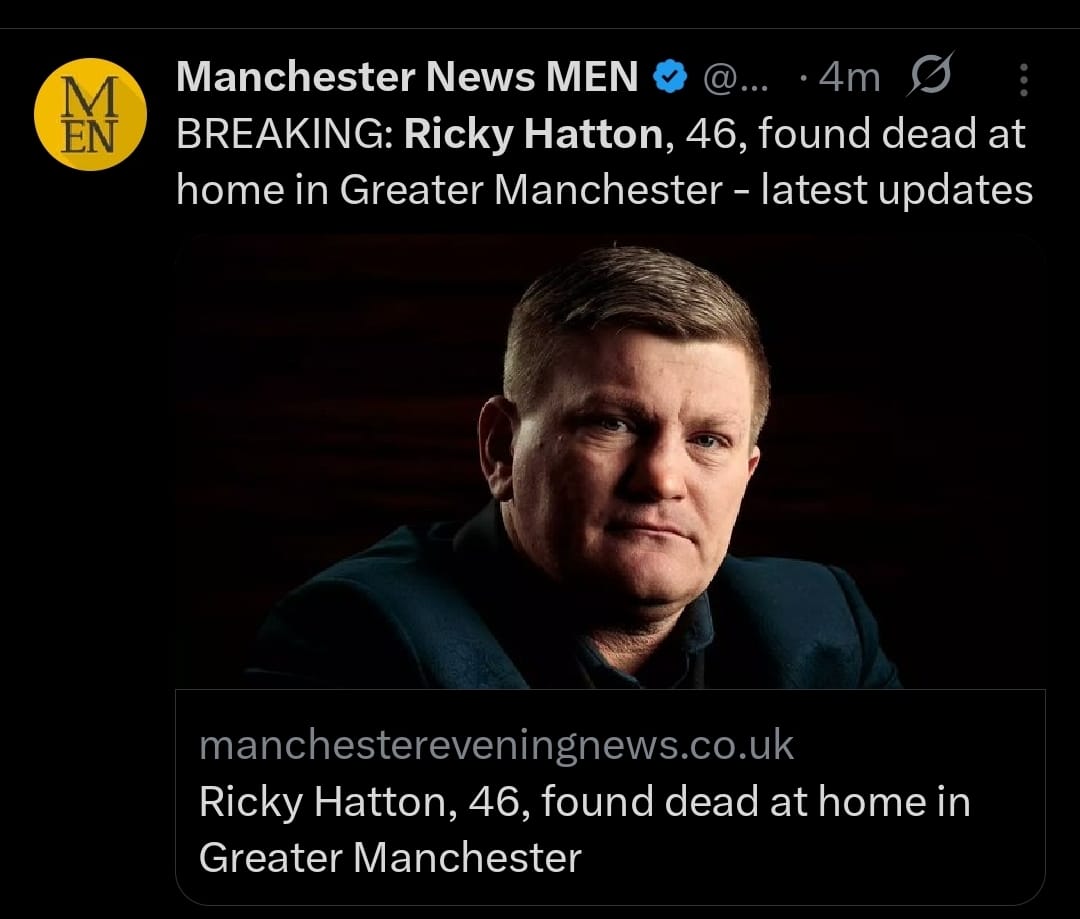
Task: Open the three-dot more options menu
Action: tap(1023, 80)
